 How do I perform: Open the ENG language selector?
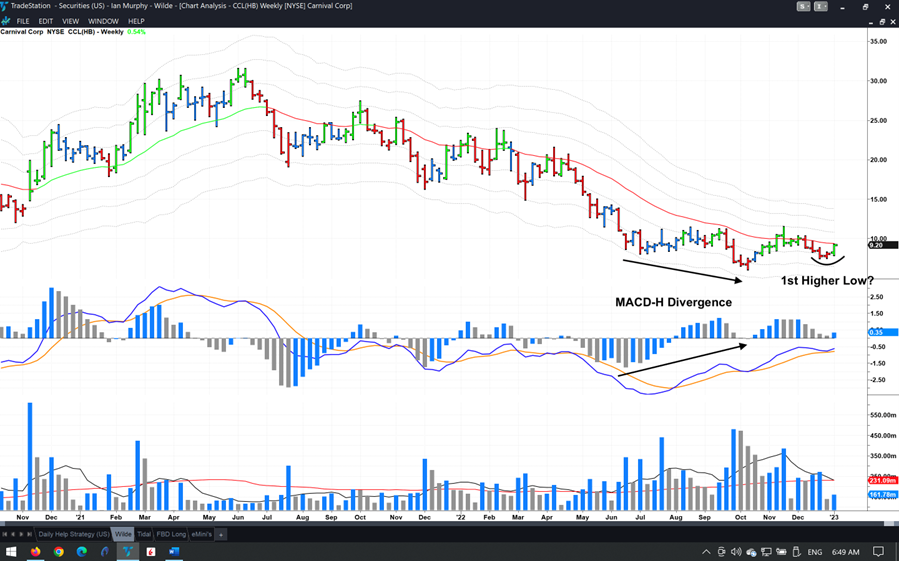pyautogui.click(x=815, y=552)
